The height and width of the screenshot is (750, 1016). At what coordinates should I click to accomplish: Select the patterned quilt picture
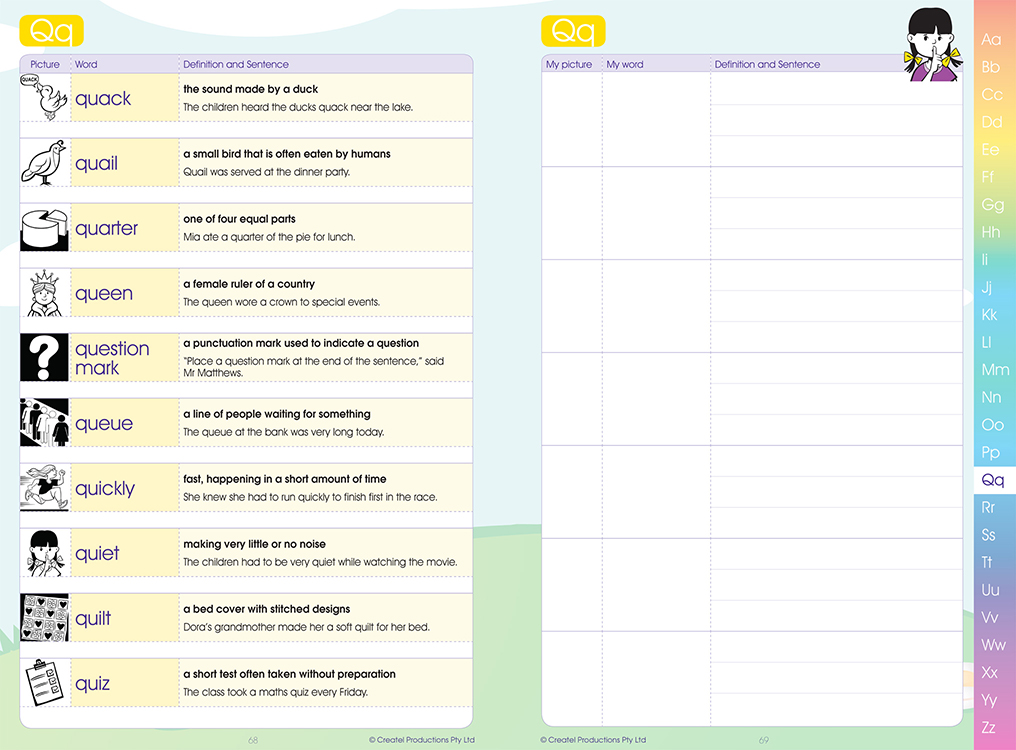(44, 618)
